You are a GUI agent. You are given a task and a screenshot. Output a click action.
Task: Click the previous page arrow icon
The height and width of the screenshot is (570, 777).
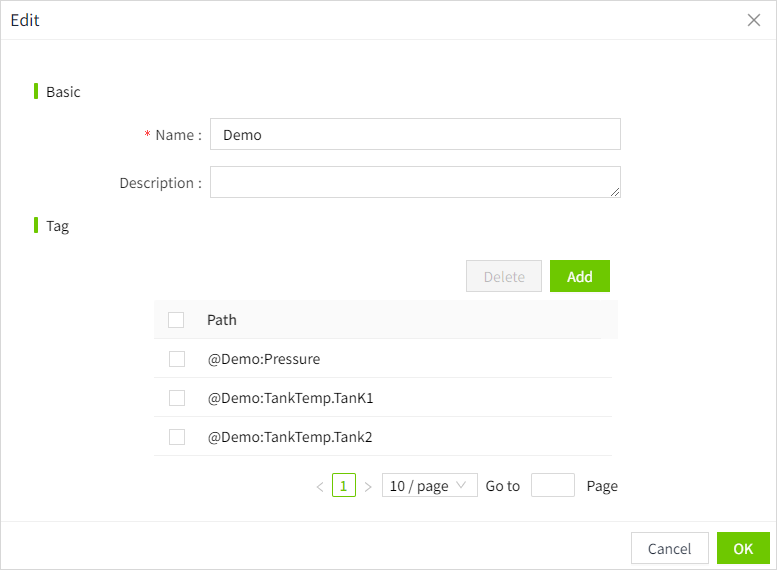coord(320,487)
